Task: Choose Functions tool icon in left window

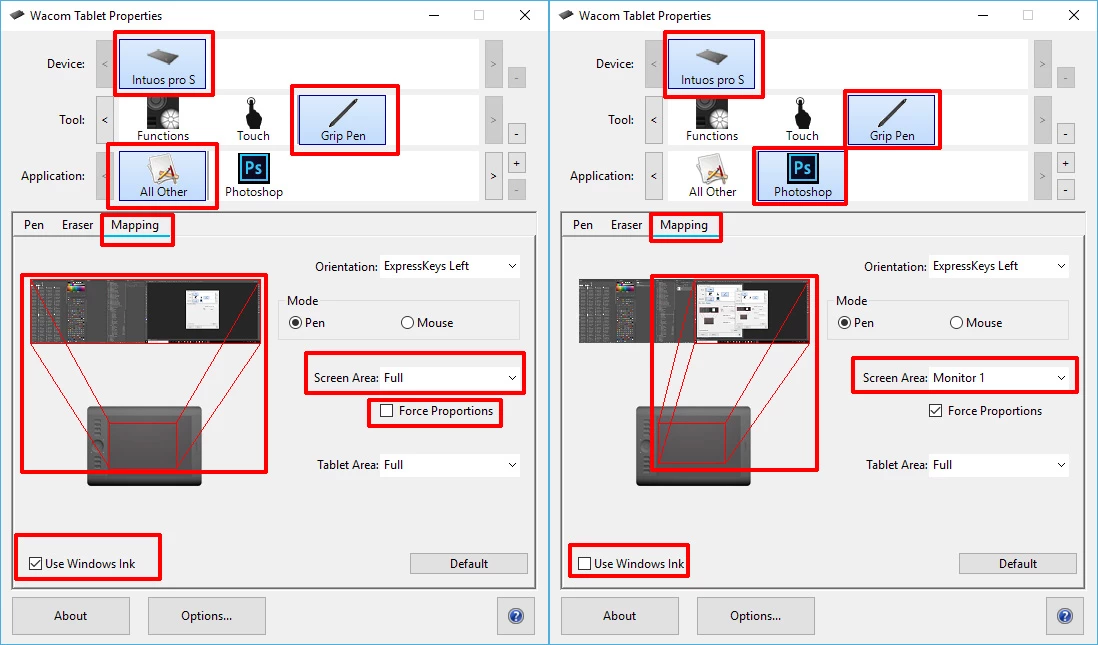Action: pyautogui.click(x=163, y=119)
